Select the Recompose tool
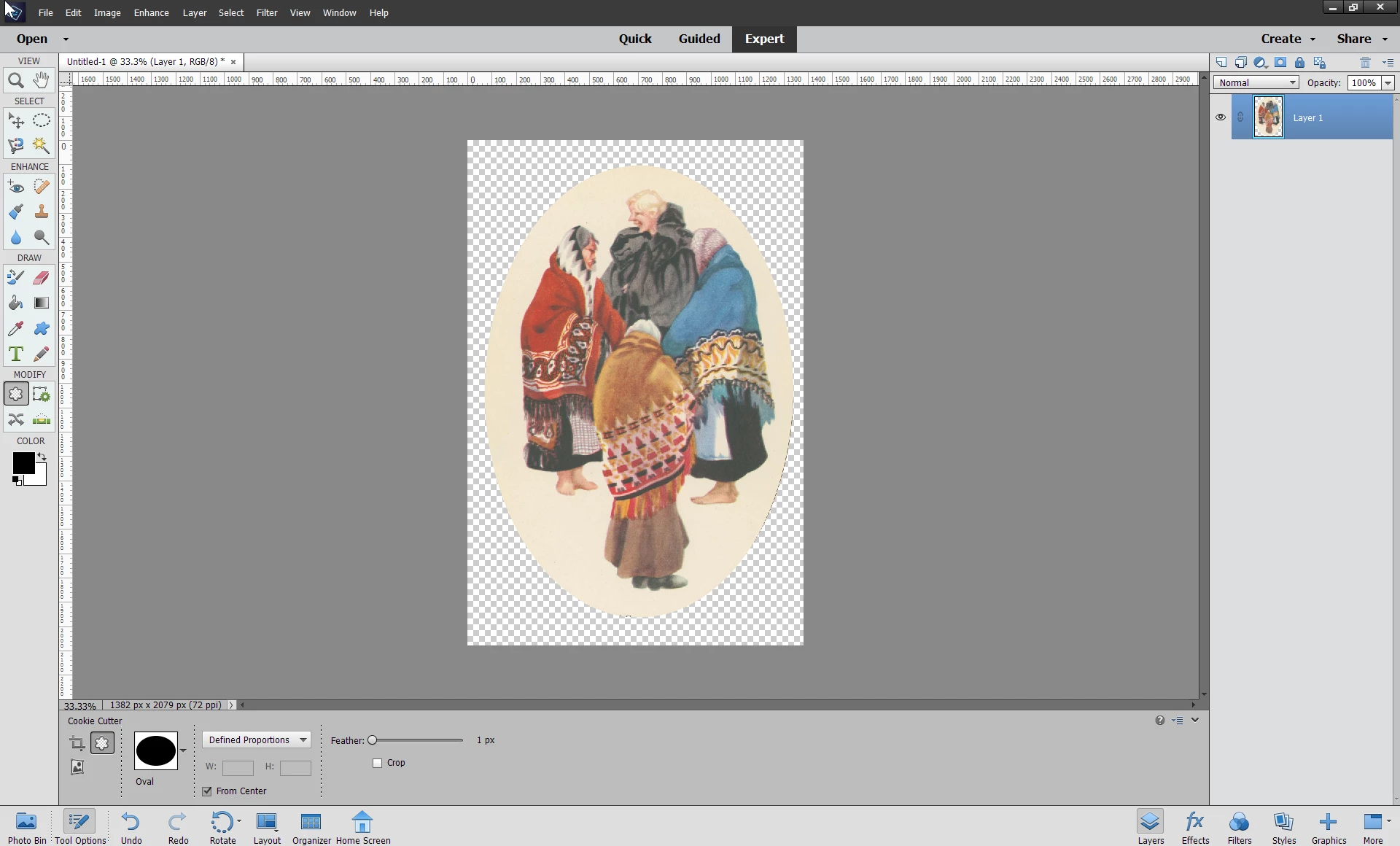1400x846 pixels. click(42, 395)
